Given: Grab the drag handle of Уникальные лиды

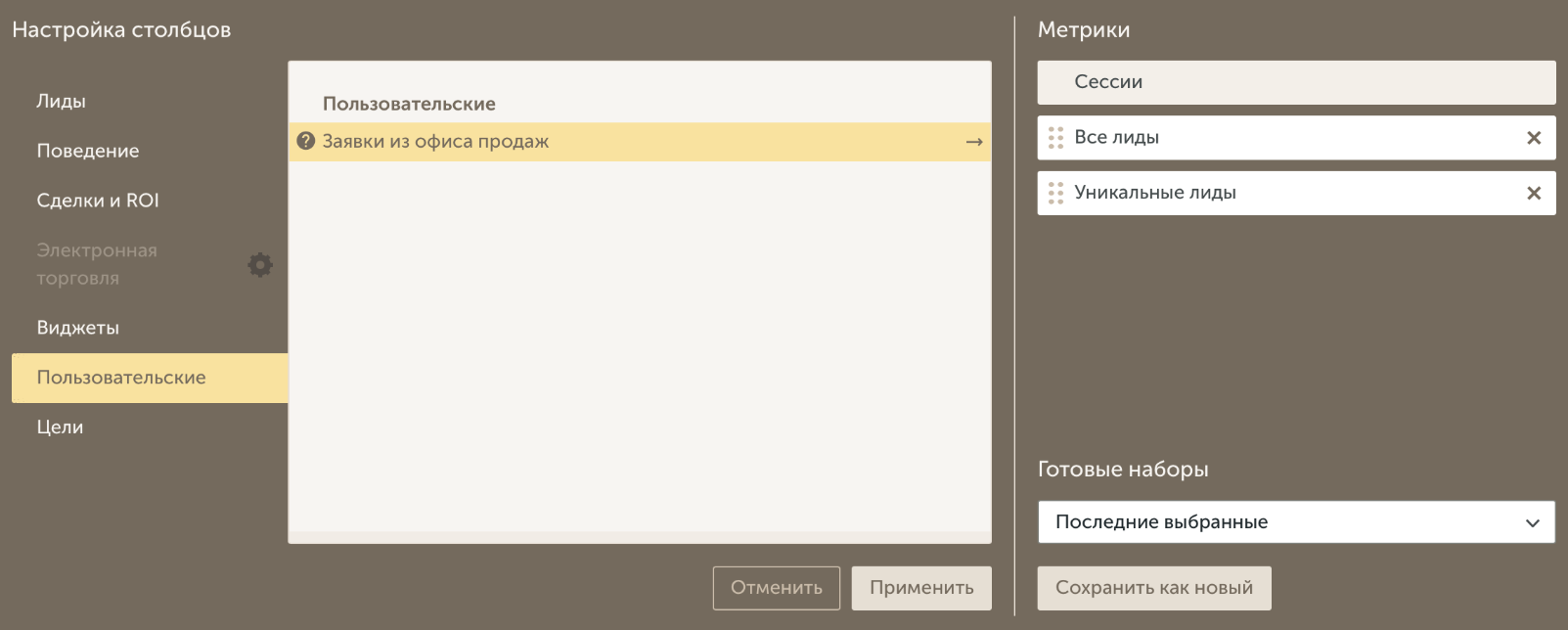Looking at the screenshot, I should pyautogui.click(x=1055, y=194).
